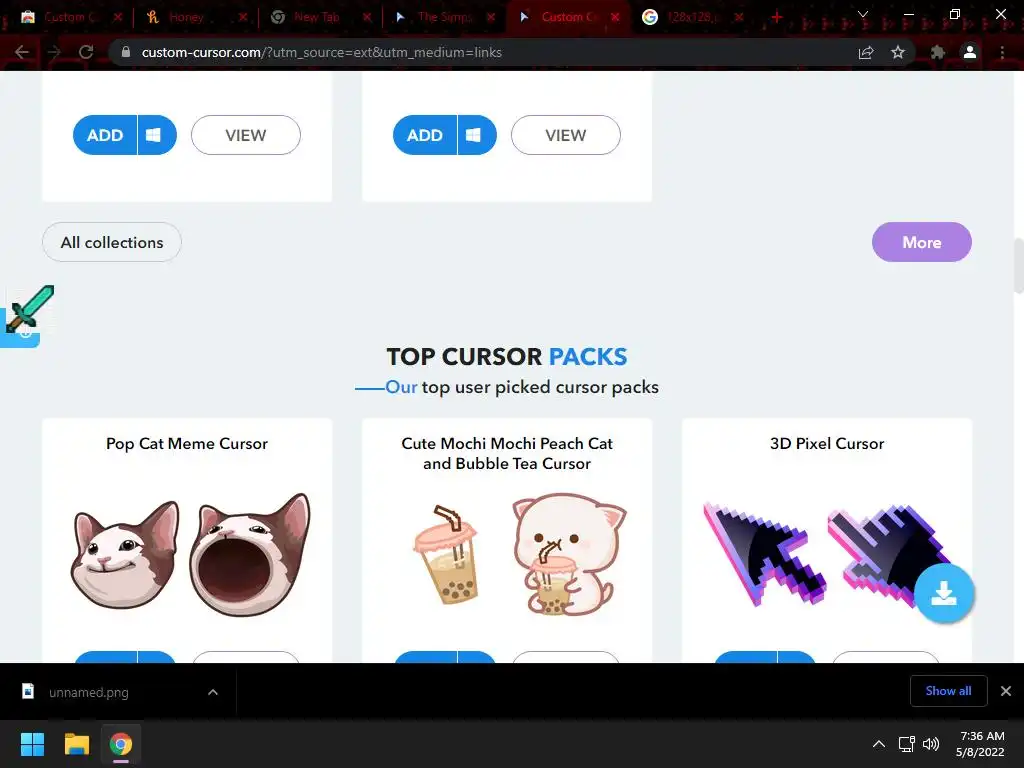Click the Chrome taskbar icon
The image size is (1024, 768).
coord(121,744)
